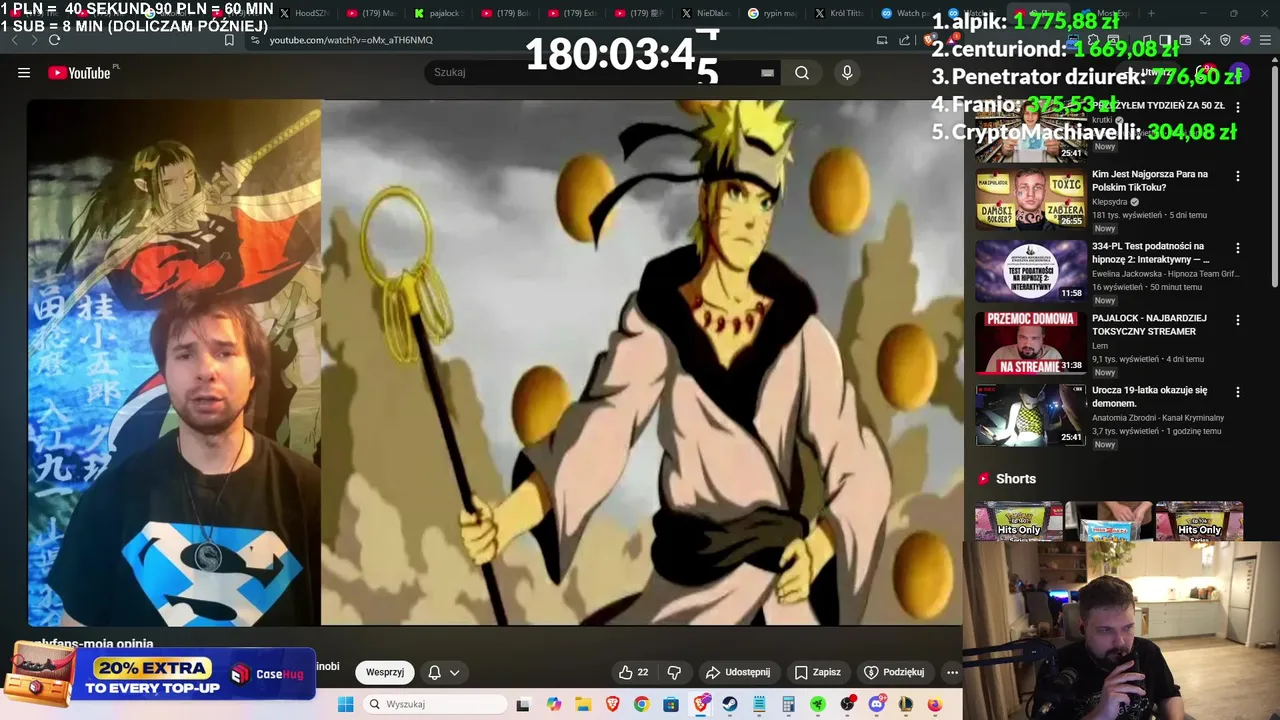
Task: Switch to the rypin map browser tab
Action: [772, 13]
